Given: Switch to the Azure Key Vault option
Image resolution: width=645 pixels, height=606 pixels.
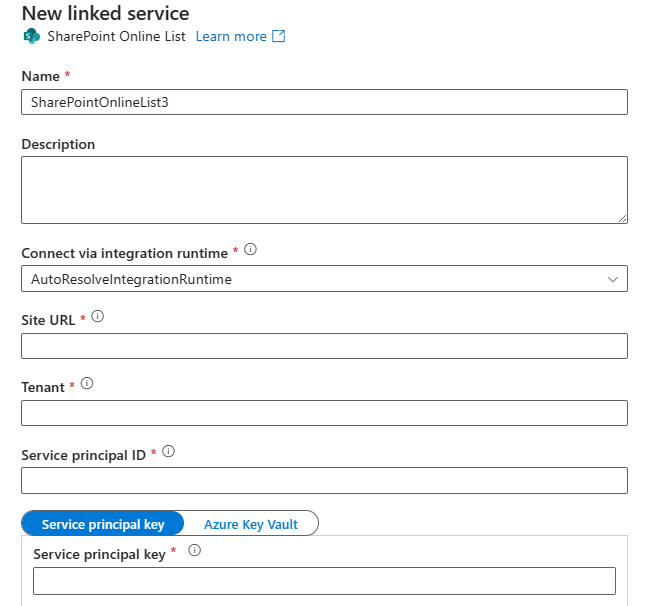Looking at the screenshot, I should point(251,523).
